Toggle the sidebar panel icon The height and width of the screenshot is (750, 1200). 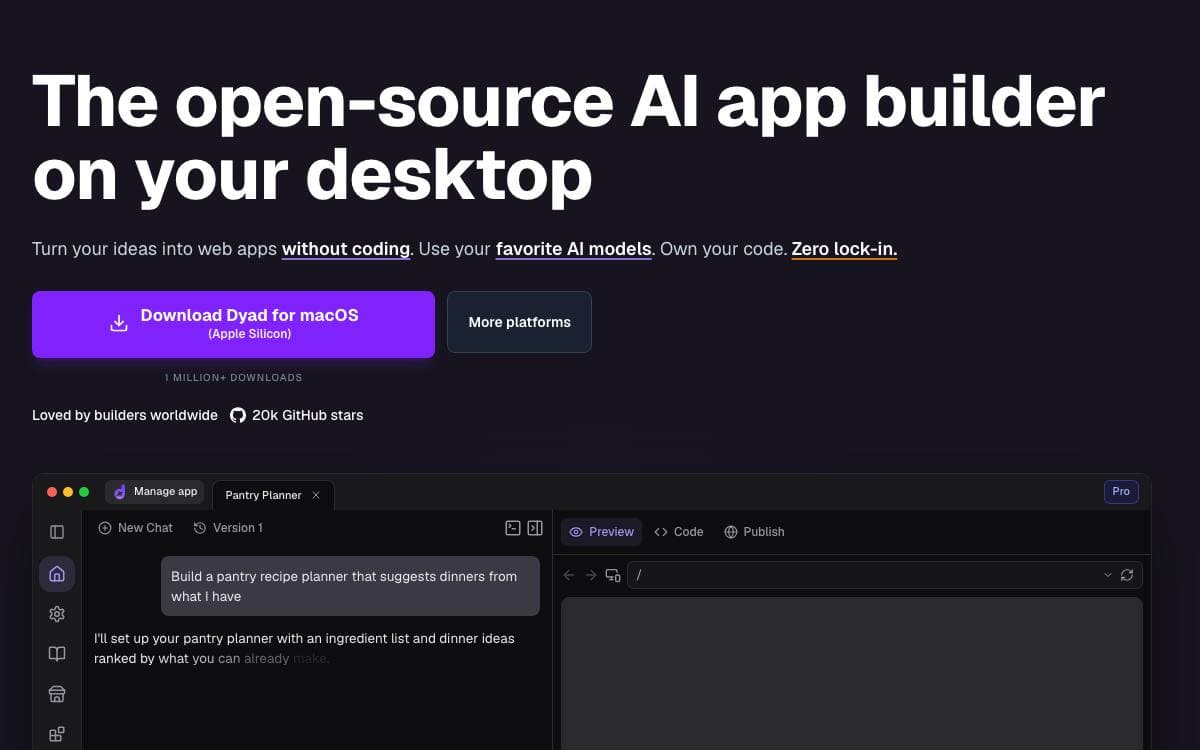[x=57, y=532]
